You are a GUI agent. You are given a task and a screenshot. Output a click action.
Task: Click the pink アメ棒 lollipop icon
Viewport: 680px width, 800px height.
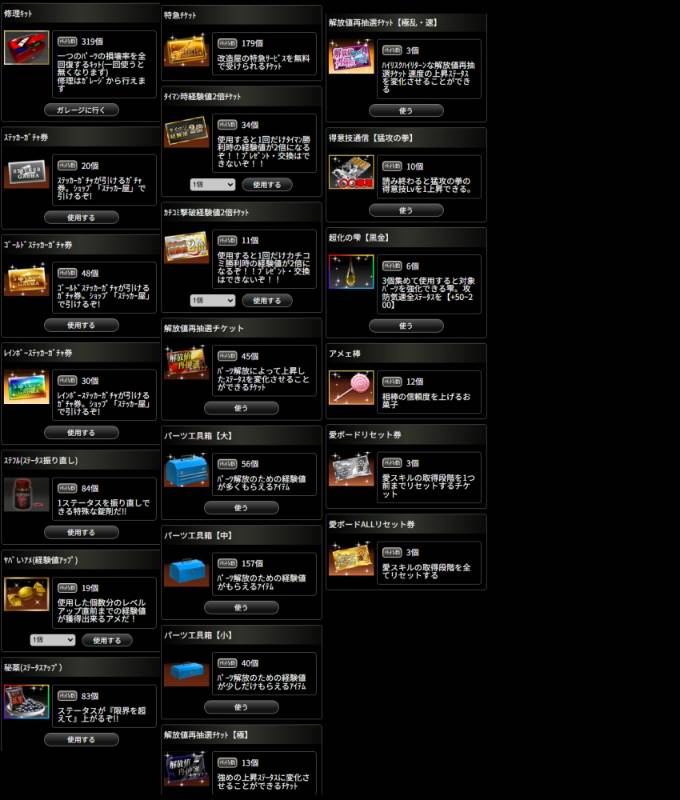(351, 388)
